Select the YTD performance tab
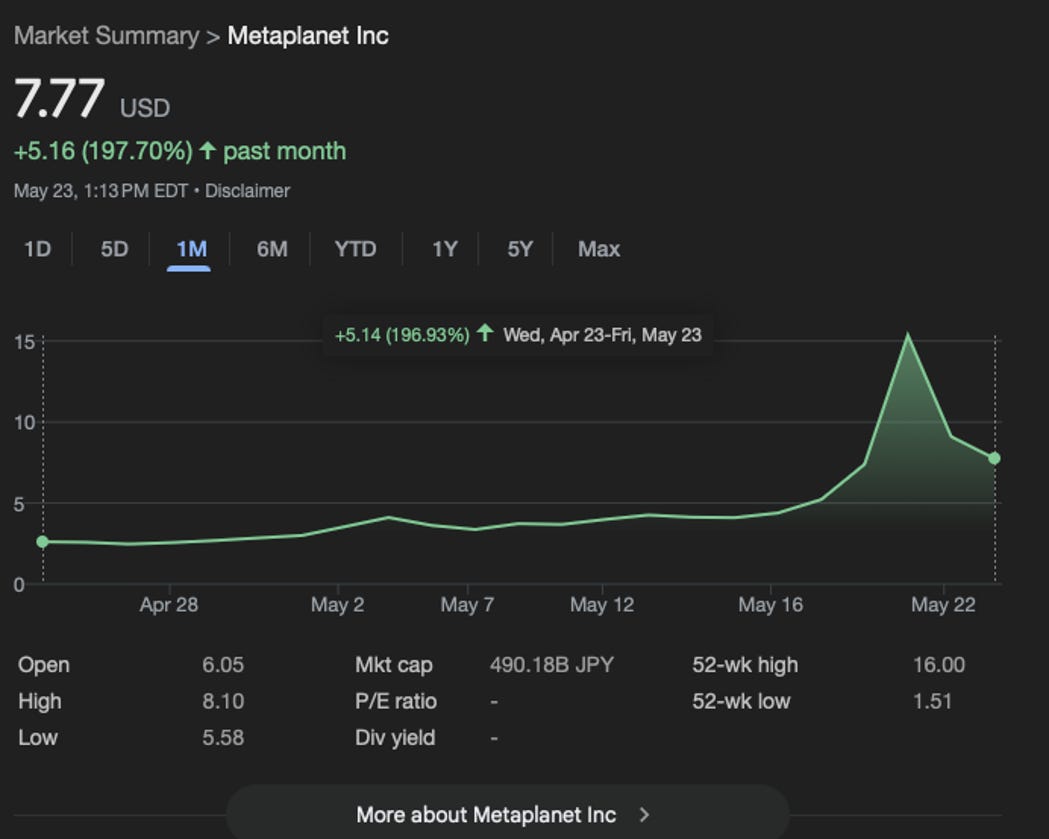This screenshot has width=1049, height=839. point(355,249)
